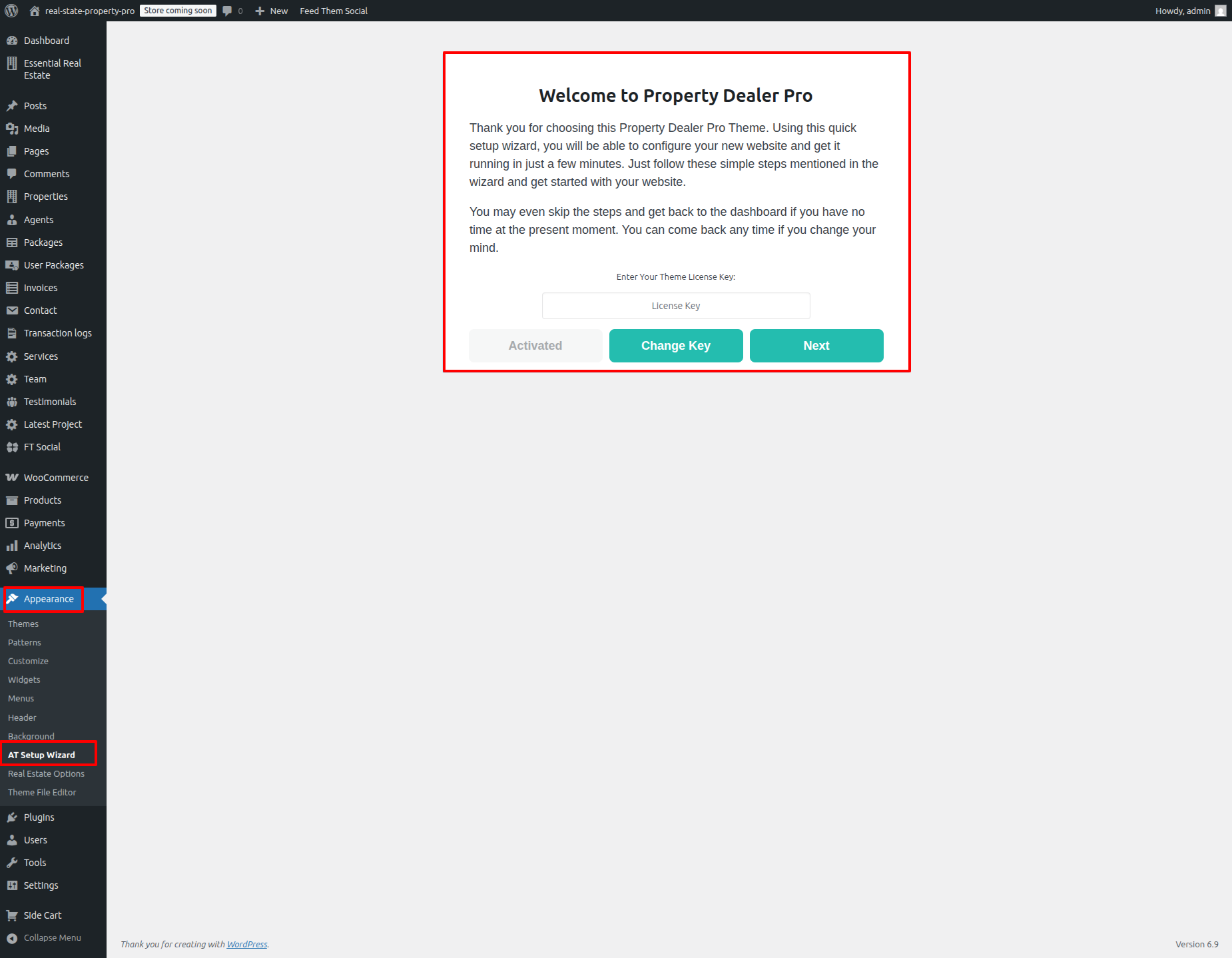Click the Plugins plug icon
Image resolution: width=1232 pixels, height=958 pixels.
point(12,817)
